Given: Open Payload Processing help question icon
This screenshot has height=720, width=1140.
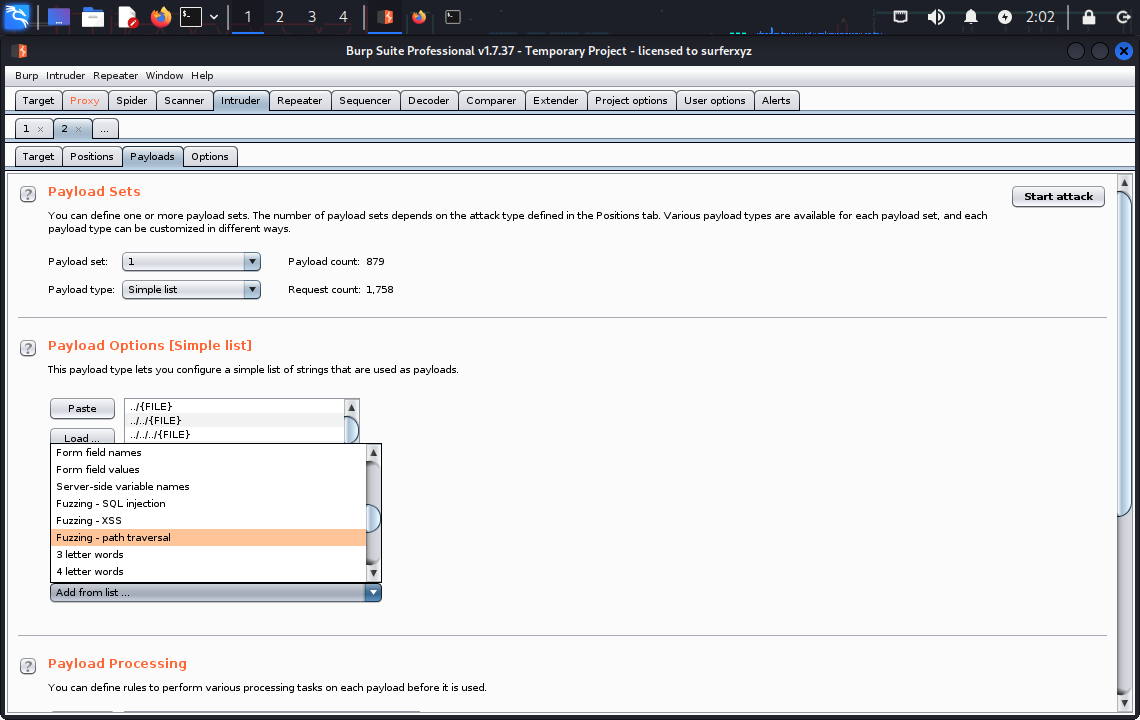Looking at the screenshot, I should (28, 666).
